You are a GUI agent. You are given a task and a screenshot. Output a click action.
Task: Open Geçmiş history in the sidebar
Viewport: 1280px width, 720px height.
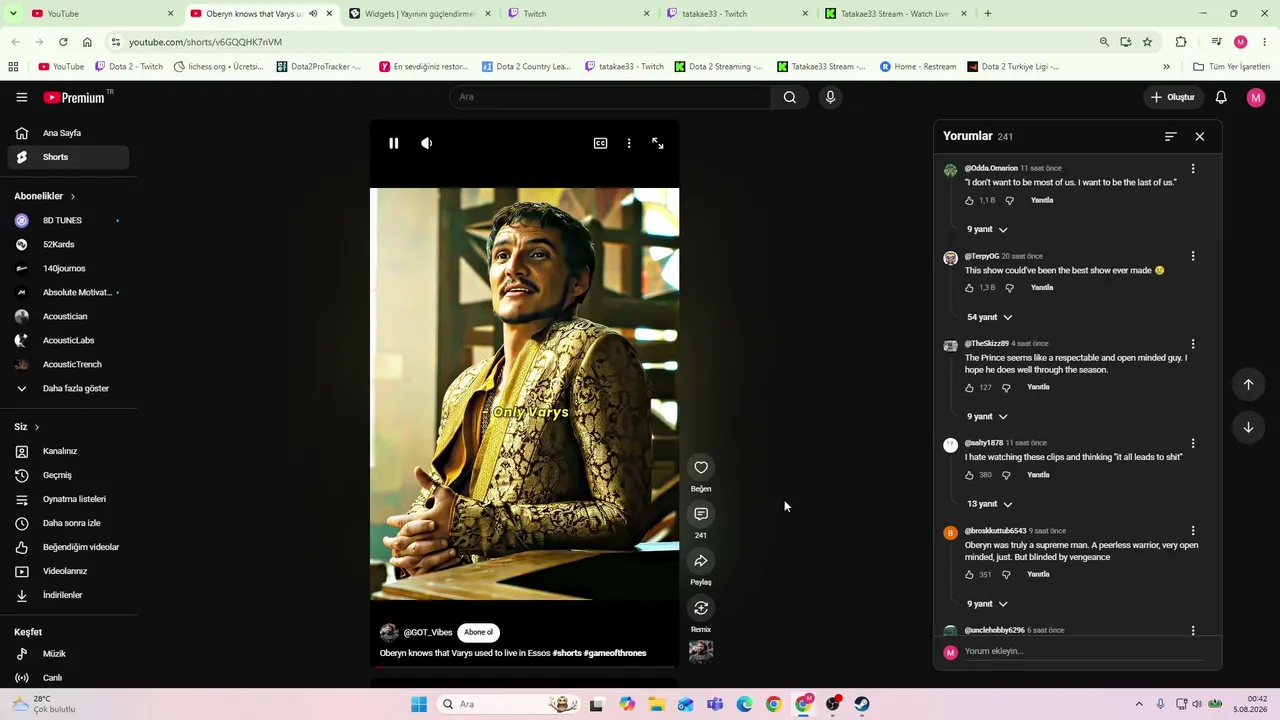(x=68, y=475)
